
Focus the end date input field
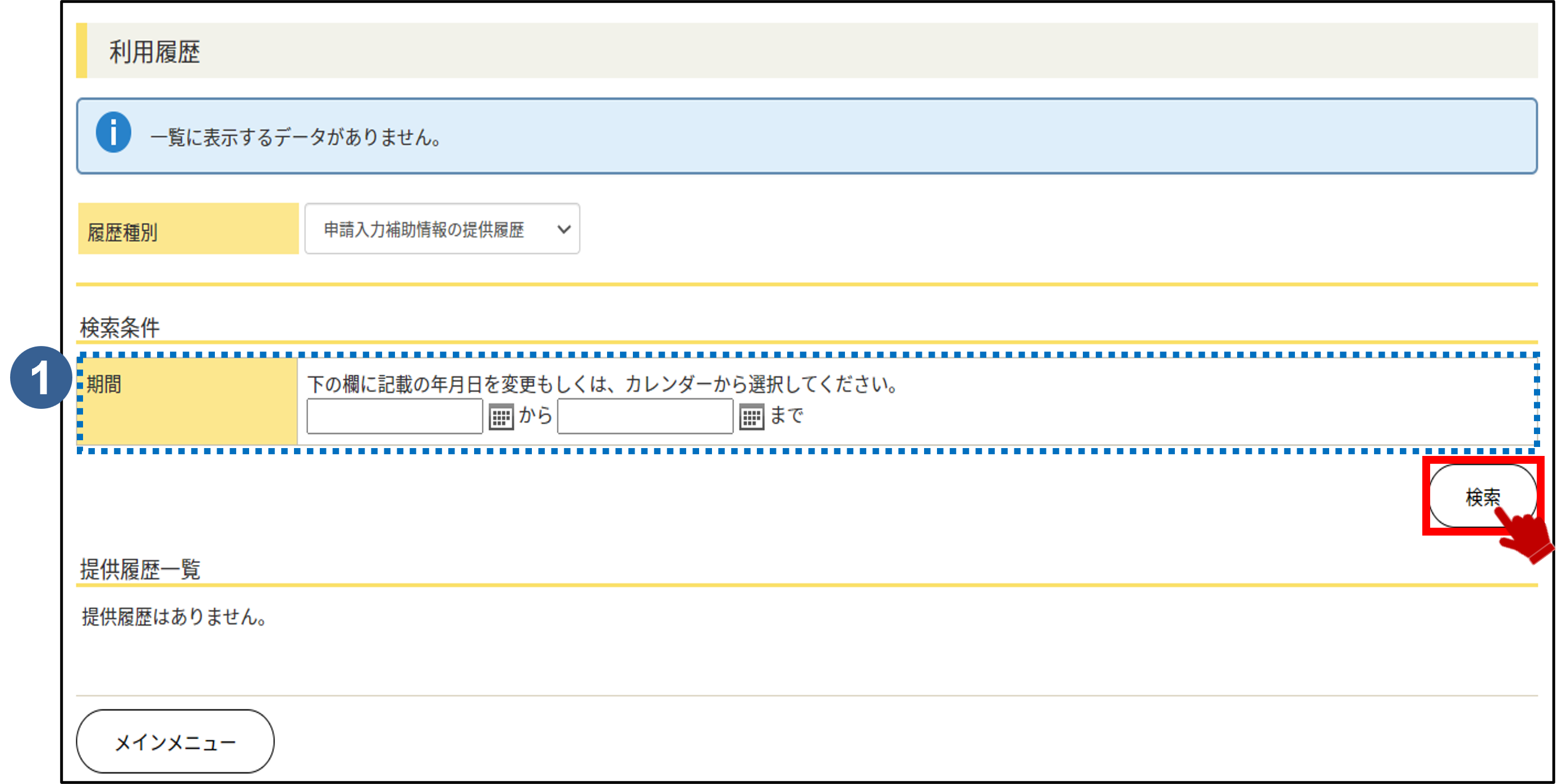pyautogui.click(x=645, y=416)
